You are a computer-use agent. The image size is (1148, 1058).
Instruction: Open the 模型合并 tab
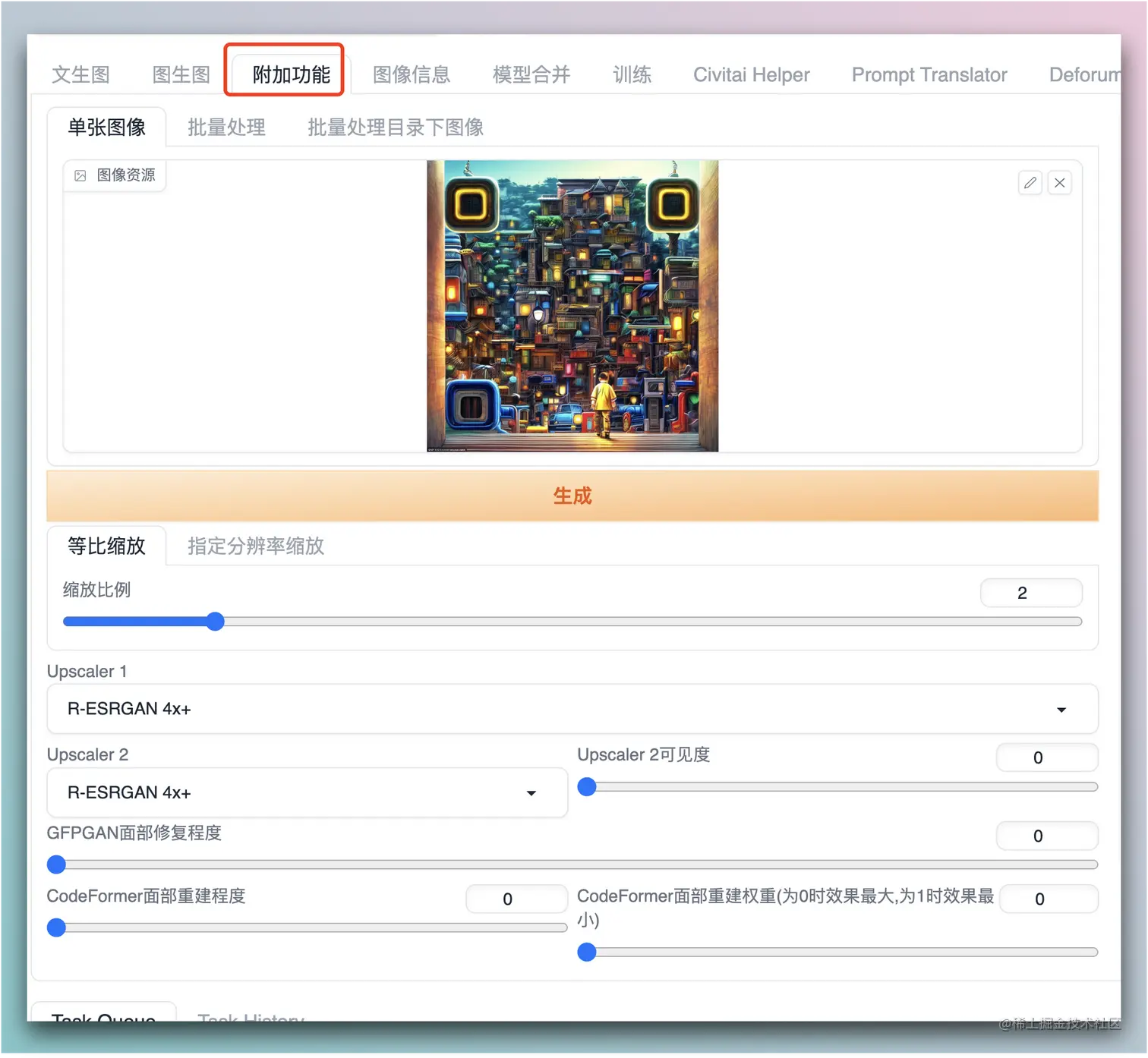pyautogui.click(x=531, y=74)
